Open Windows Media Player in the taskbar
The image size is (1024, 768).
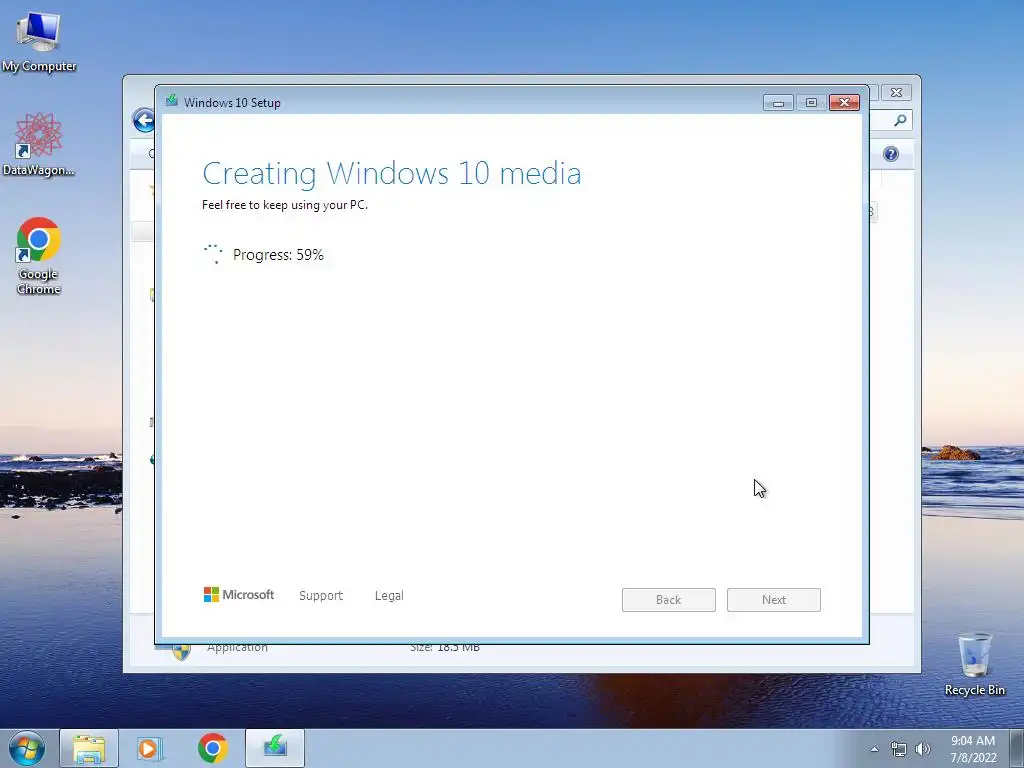(150, 748)
